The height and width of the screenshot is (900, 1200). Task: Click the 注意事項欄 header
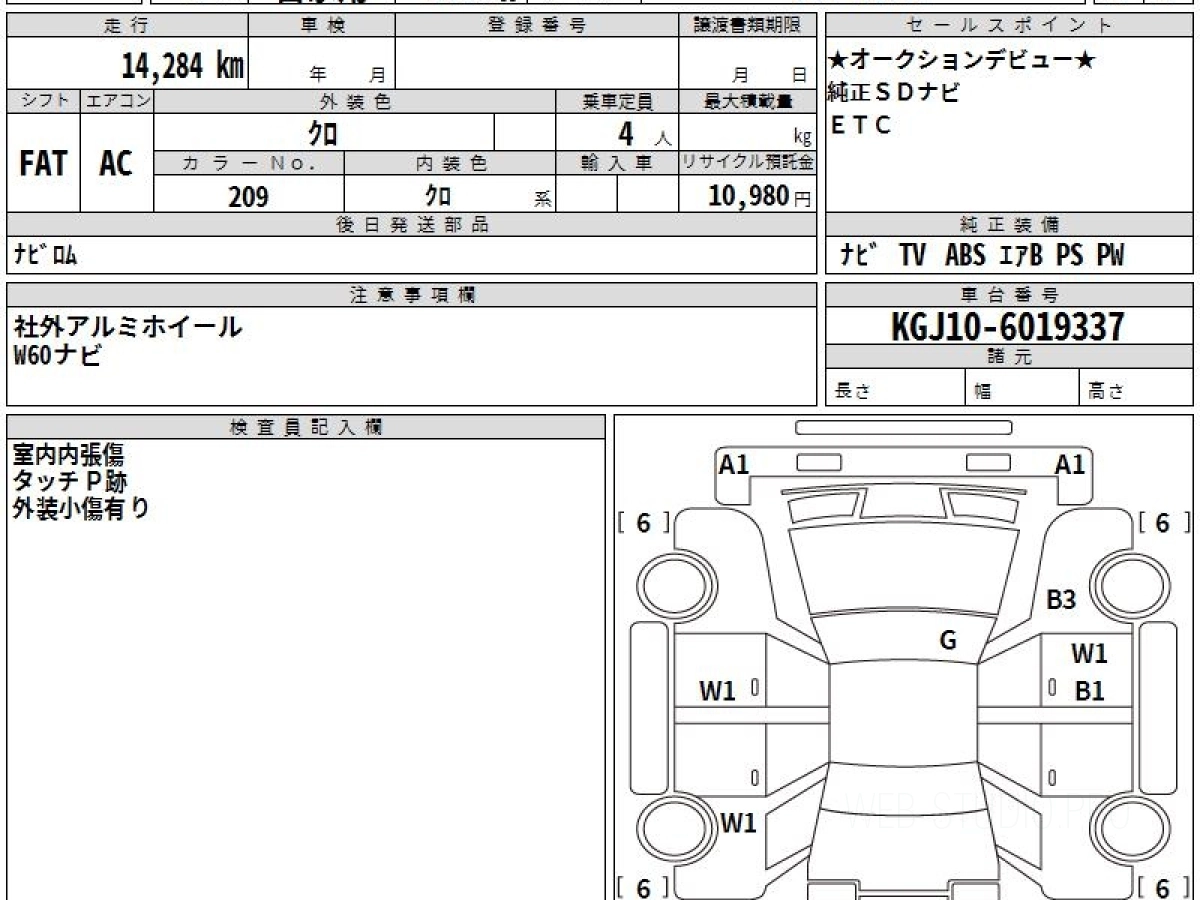click(411, 295)
